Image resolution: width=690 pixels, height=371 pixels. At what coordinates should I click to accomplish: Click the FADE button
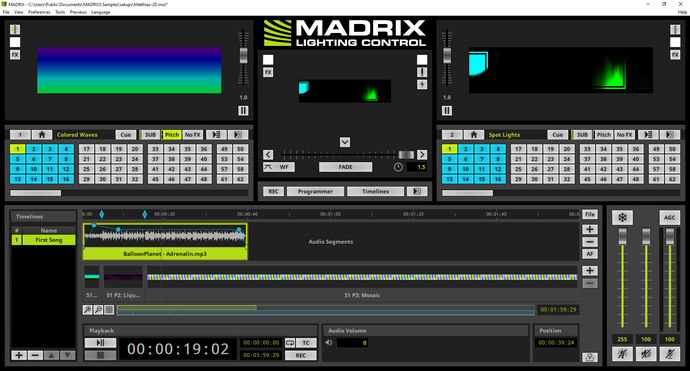click(345, 167)
